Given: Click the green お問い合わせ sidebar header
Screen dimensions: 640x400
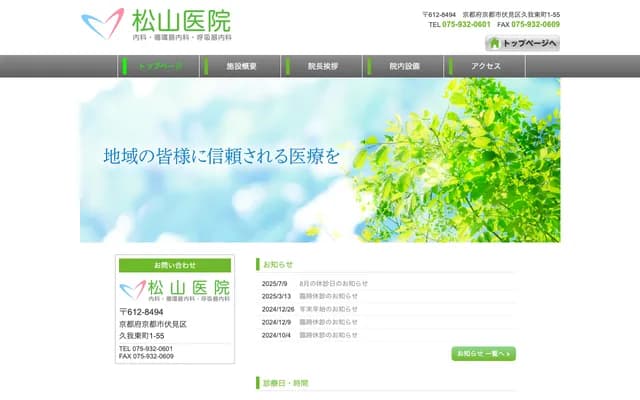Looking at the screenshot, I should click(175, 265).
